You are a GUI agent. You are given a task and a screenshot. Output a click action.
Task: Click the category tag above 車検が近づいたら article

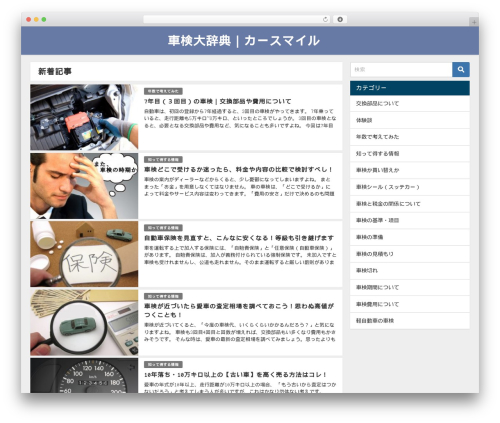pos(163,296)
